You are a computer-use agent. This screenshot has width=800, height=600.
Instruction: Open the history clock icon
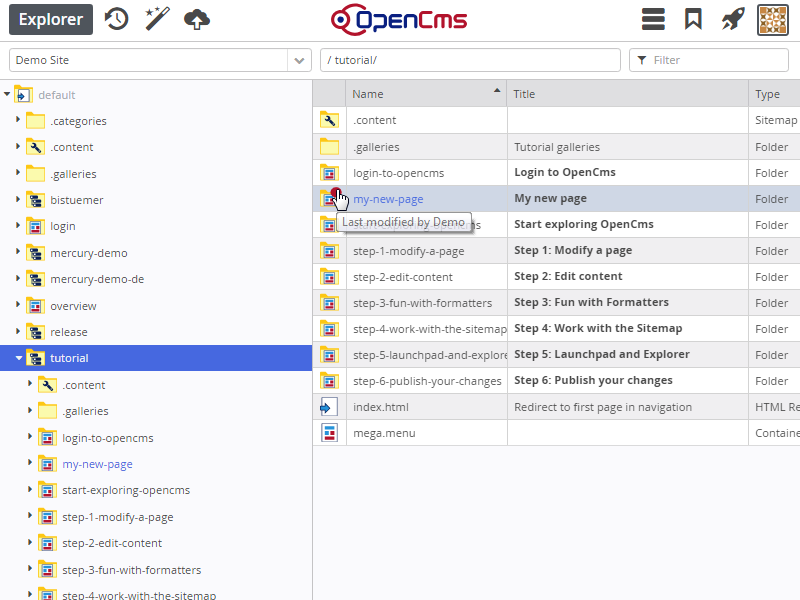[117, 19]
